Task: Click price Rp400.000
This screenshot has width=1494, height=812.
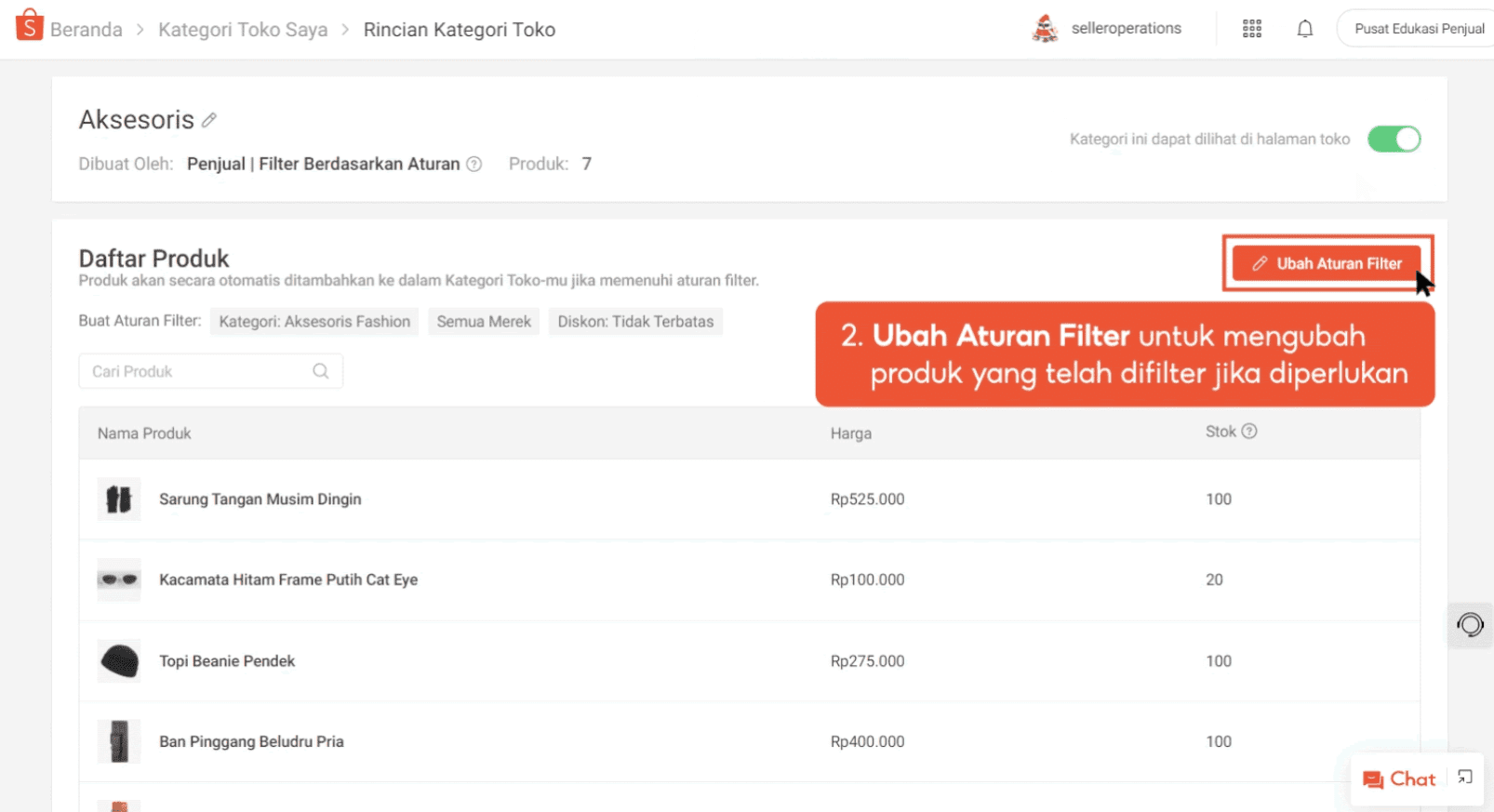Action: (867, 741)
